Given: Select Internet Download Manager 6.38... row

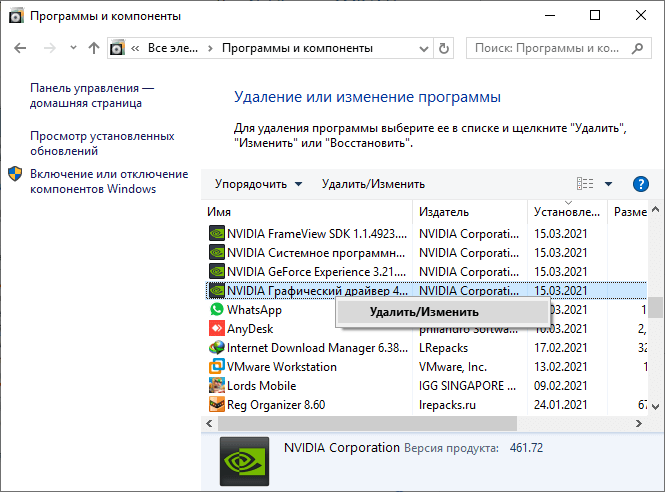Looking at the screenshot, I should point(426,348).
